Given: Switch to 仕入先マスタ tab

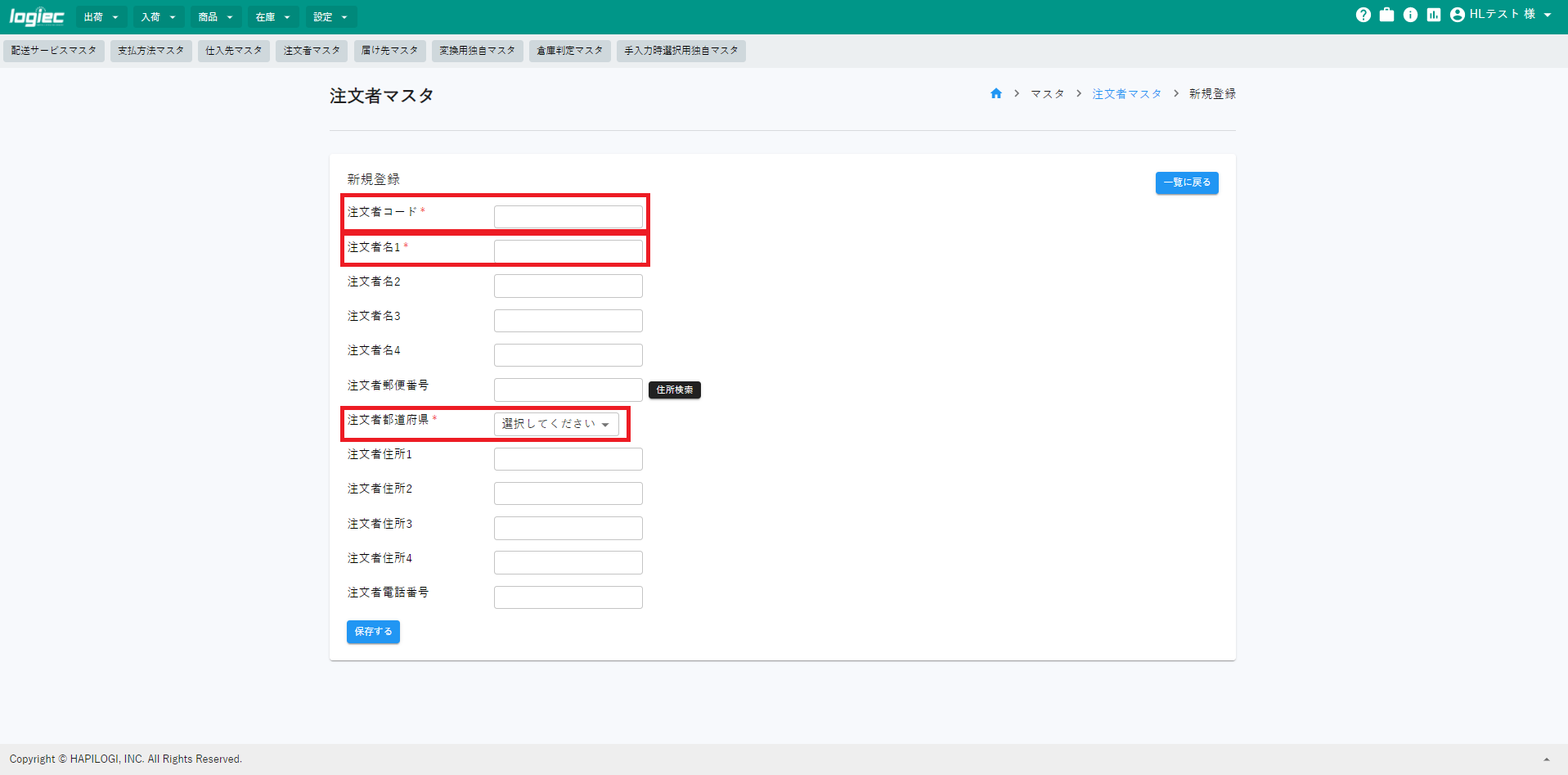Looking at the screenshot, I should (x=234, y=51).
